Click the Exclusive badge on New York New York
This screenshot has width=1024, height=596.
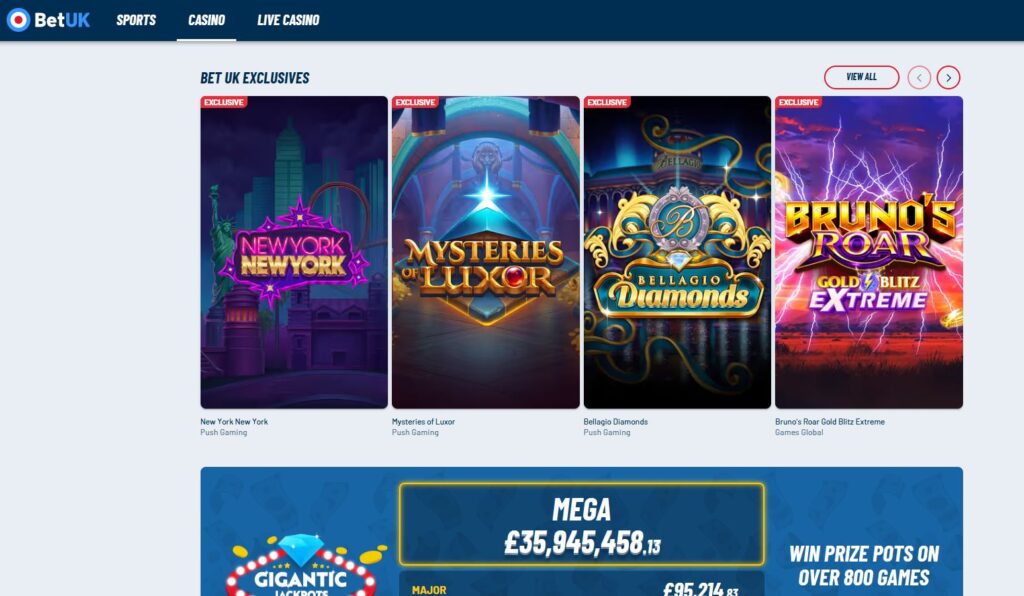223,102
